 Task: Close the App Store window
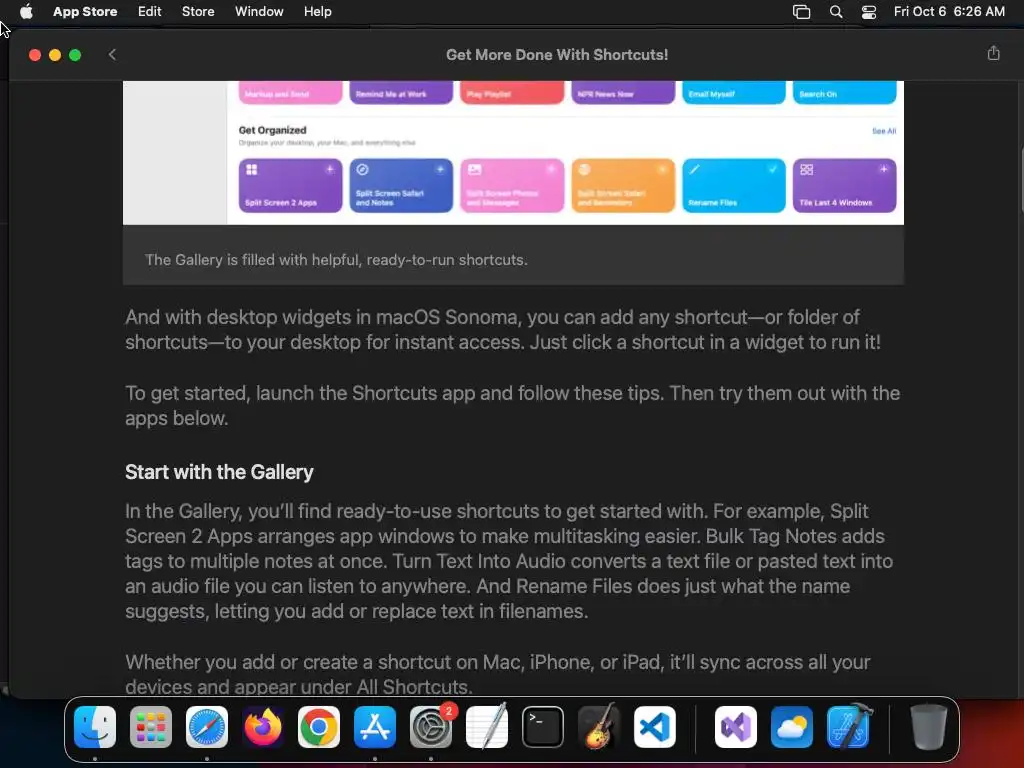tap(35, 55)
